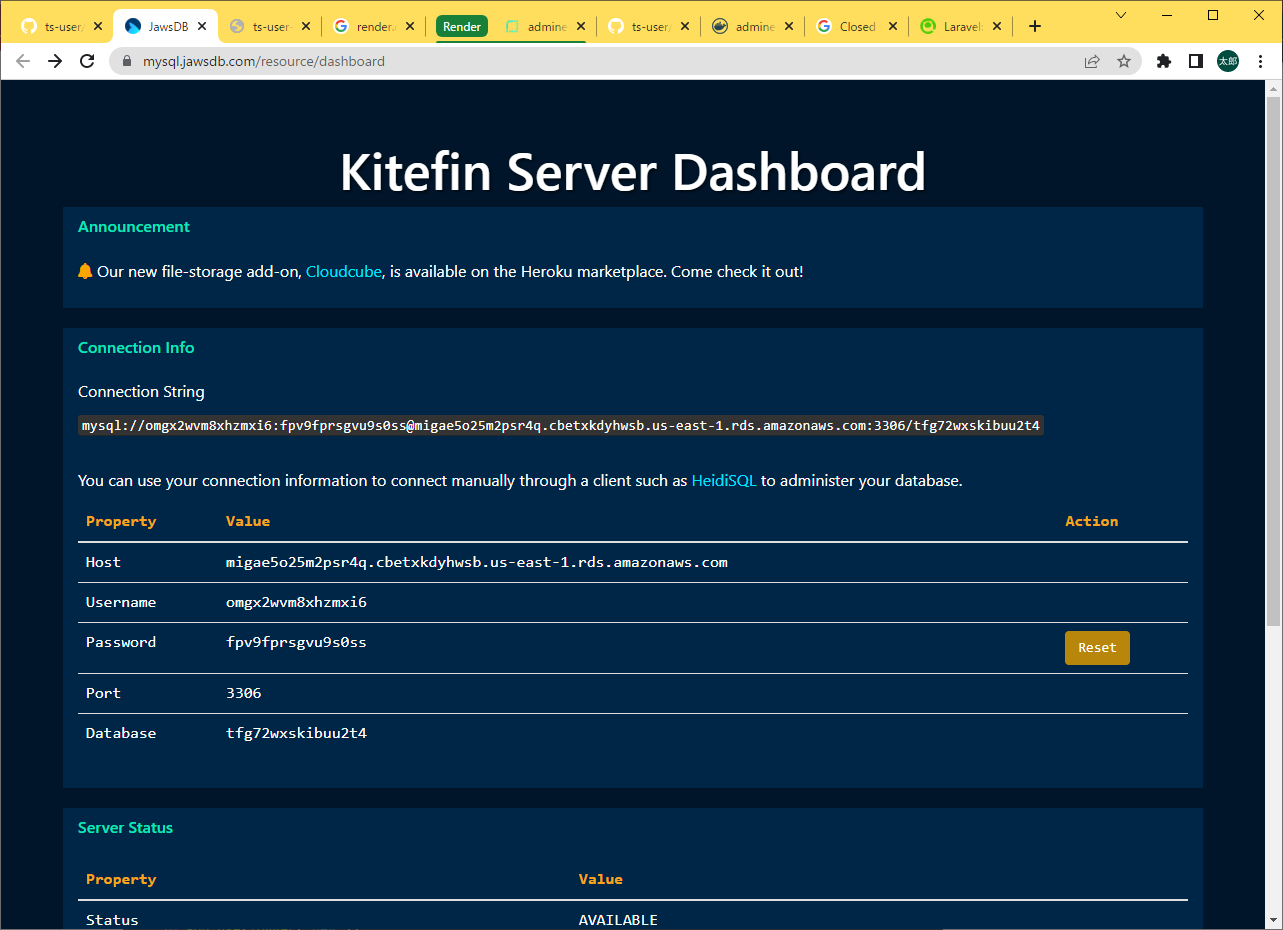
Task: Click the Database value tfg72wxskibuu2t4
Action: point(296,733)
